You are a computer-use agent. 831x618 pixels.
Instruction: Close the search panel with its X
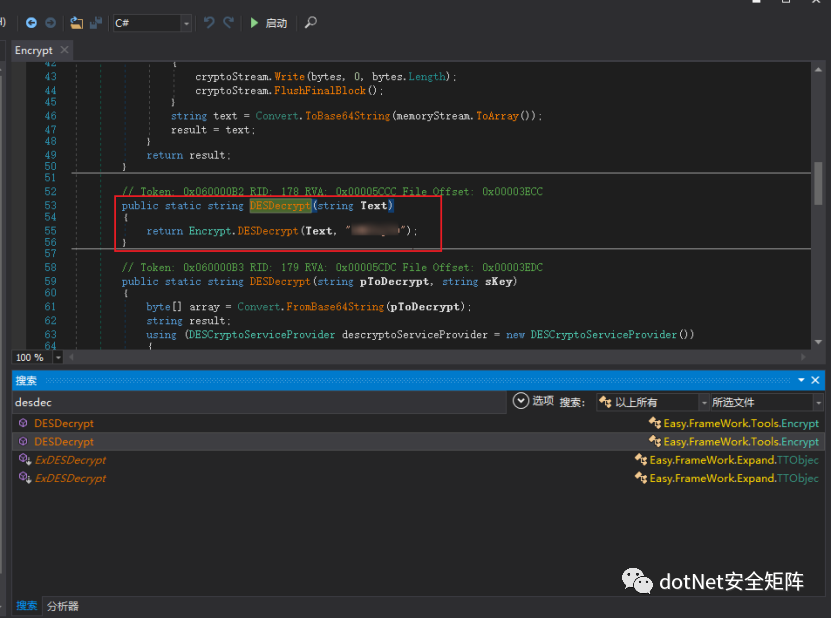tap(816, 380)
